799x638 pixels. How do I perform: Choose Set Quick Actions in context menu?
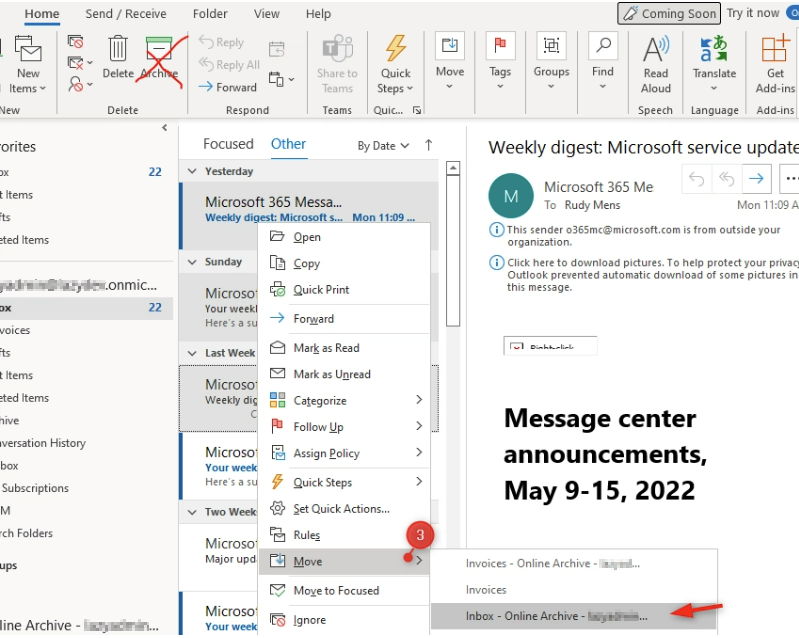[344, 509]
